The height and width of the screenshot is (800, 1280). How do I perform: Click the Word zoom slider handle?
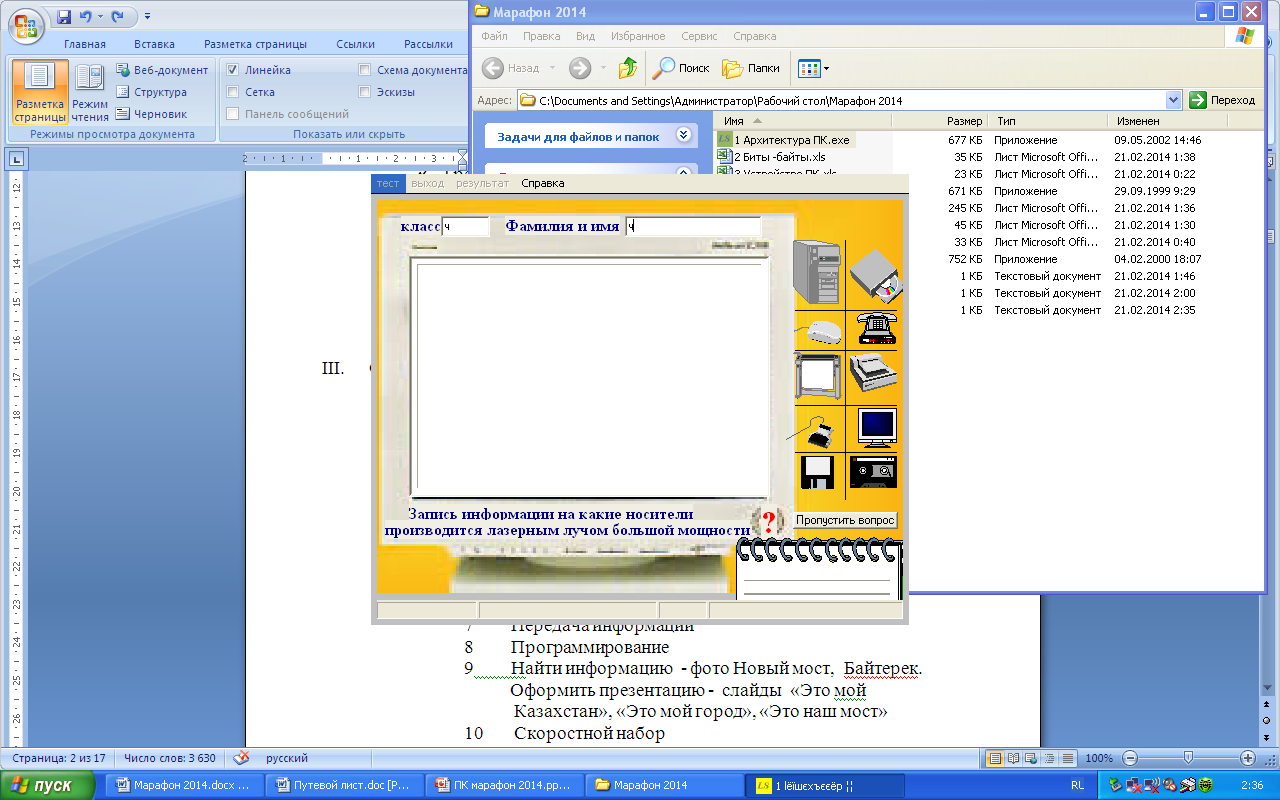[1187, 758]
